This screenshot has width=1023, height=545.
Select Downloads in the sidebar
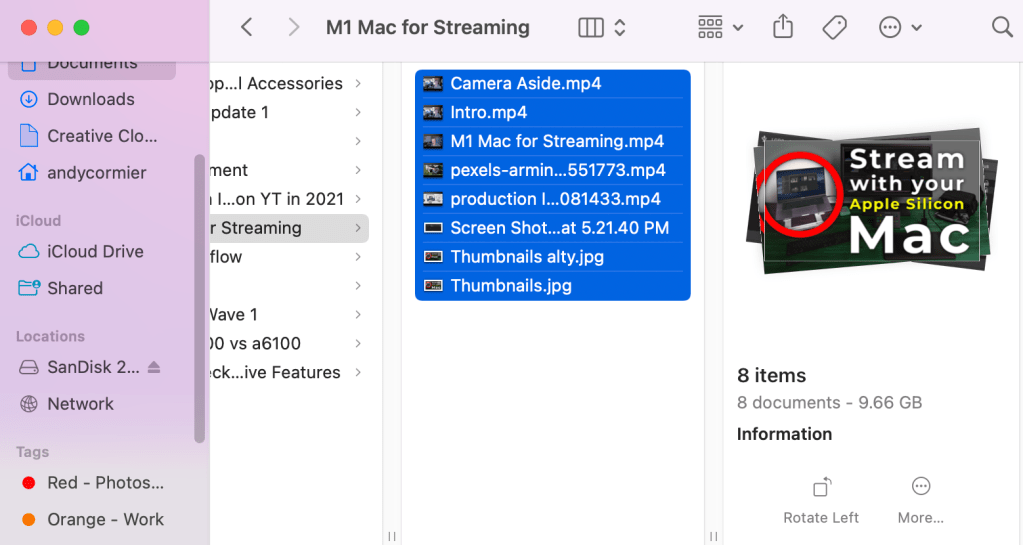click(90, 99)
